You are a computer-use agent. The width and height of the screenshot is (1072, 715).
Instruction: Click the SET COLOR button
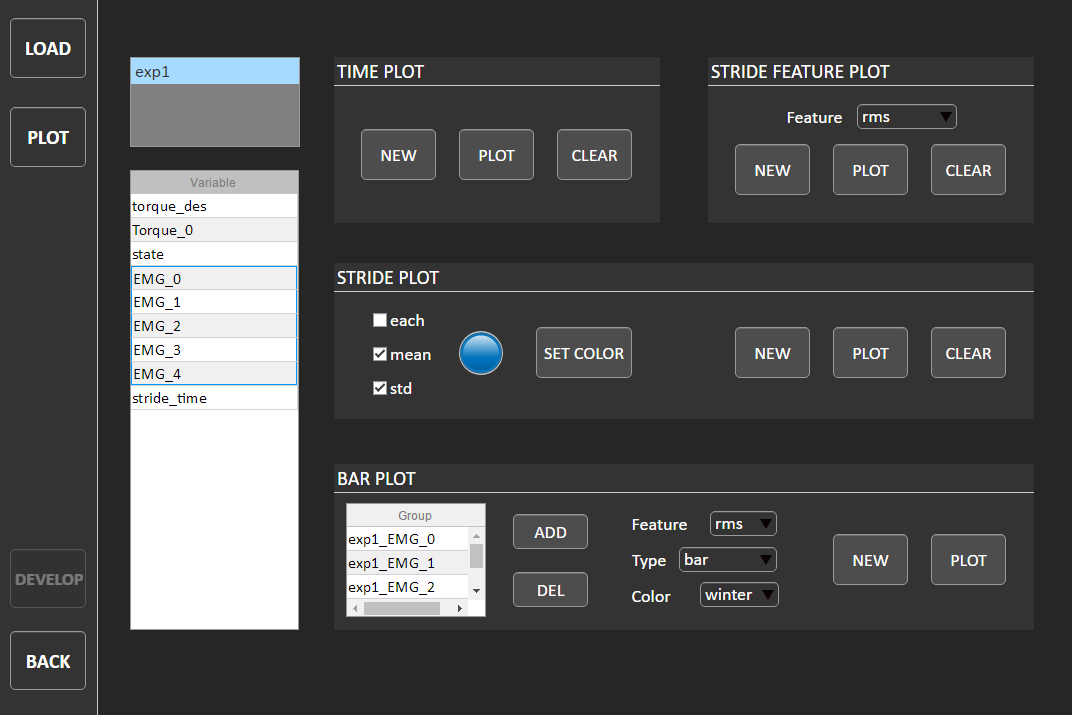pyautogui.click(x=584, y=353)
